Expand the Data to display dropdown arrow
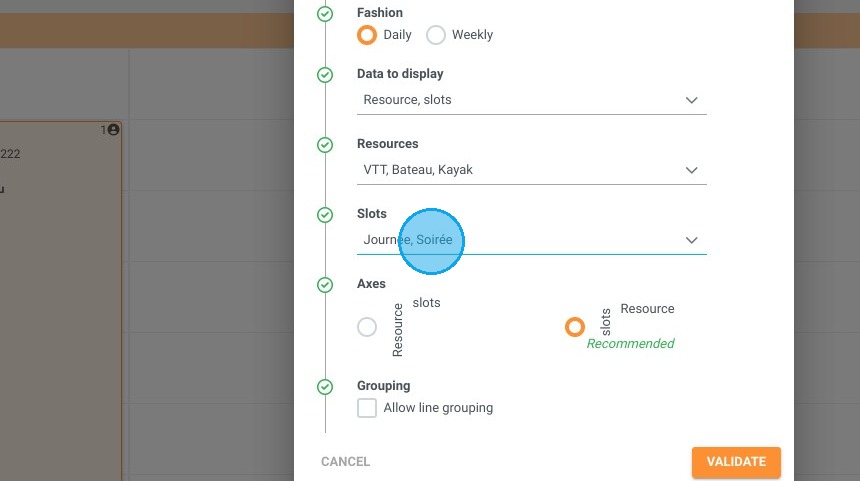The image size is (860, 481). click(692, 100)
